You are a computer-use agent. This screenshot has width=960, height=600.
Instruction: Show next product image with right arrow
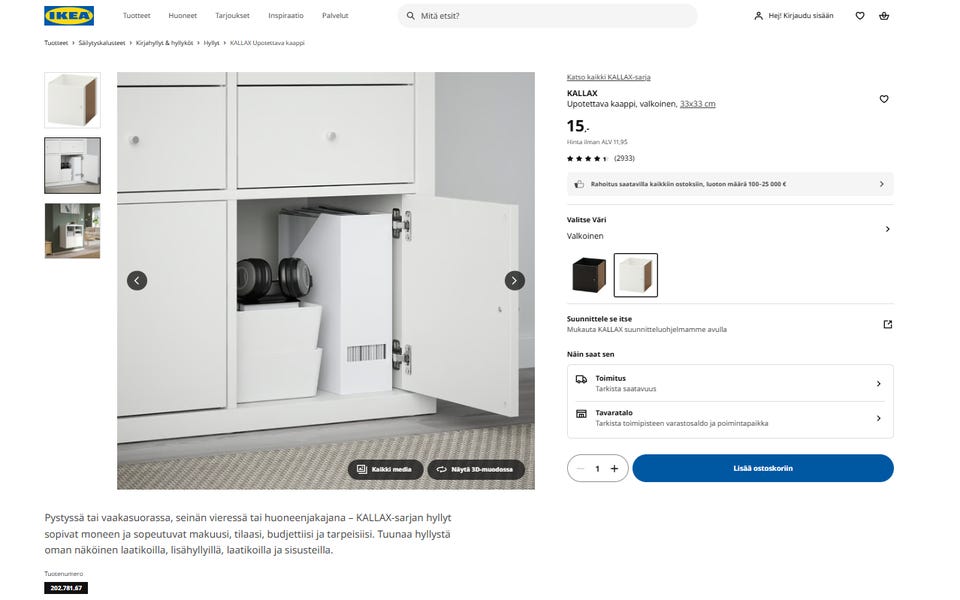(x=514, y=280)
